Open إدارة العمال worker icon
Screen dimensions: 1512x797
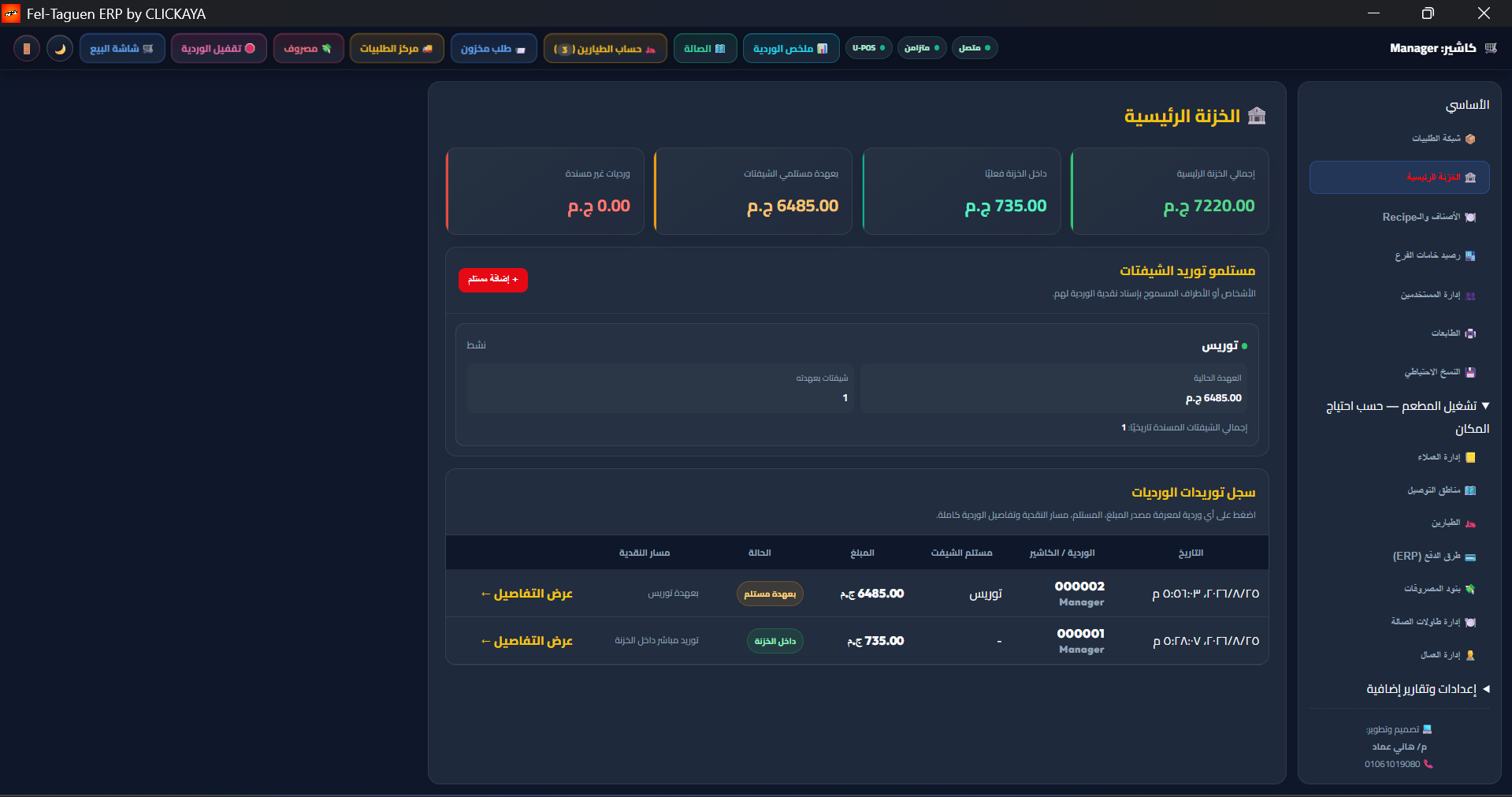1470,655
